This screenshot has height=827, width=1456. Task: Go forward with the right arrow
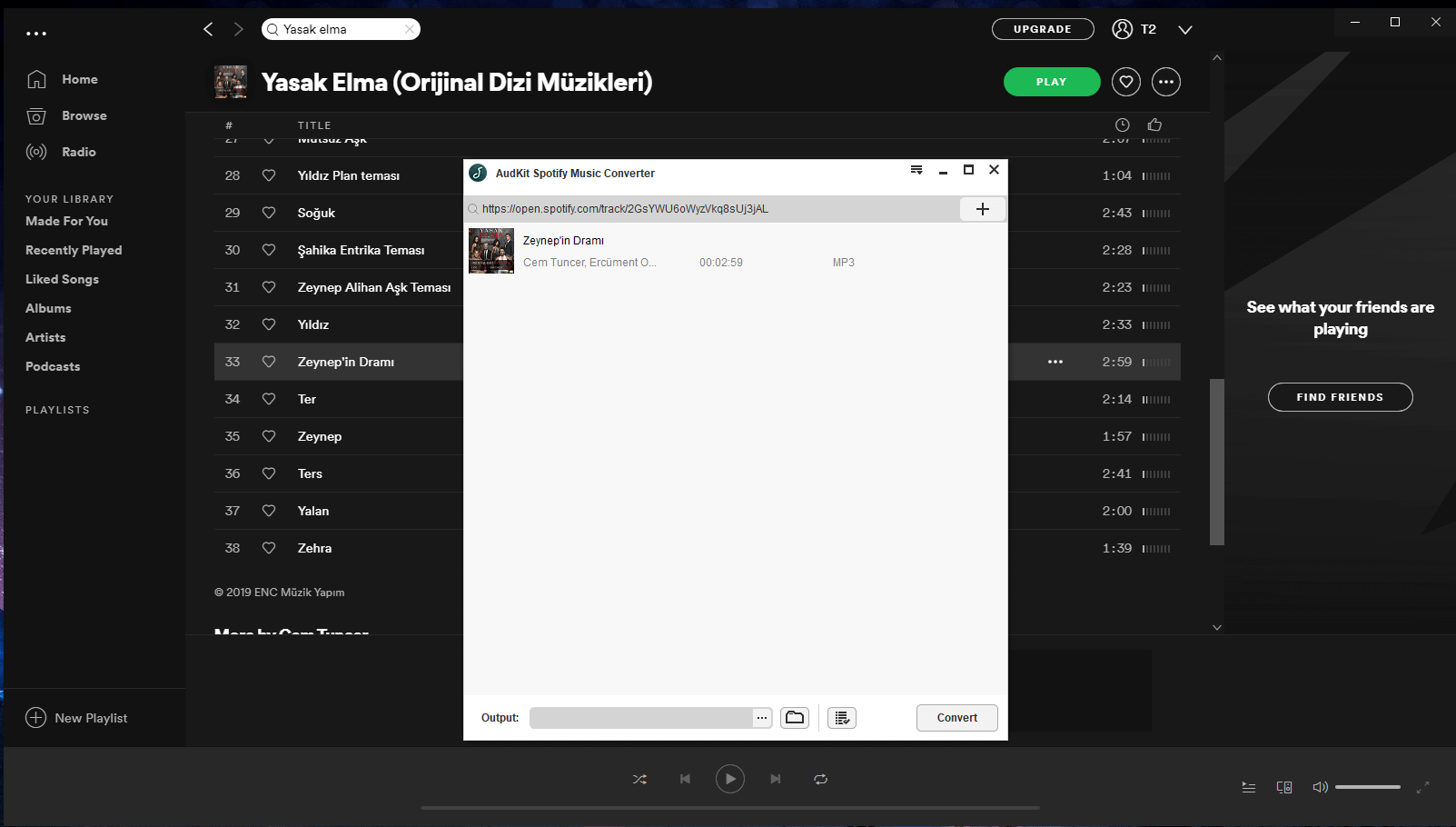[x=239, y=29]
